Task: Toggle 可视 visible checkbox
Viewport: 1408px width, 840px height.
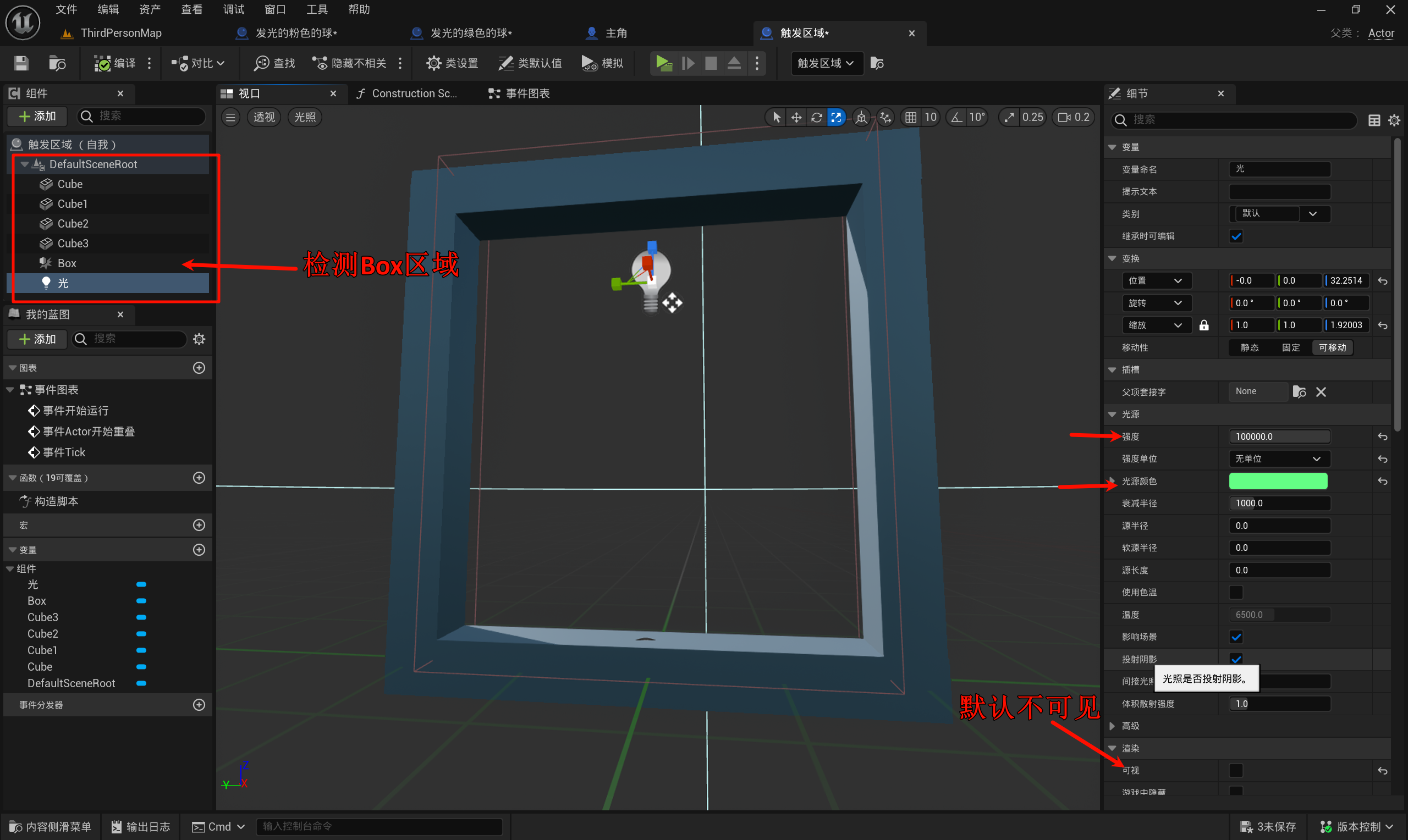Action: [1236, 770]
